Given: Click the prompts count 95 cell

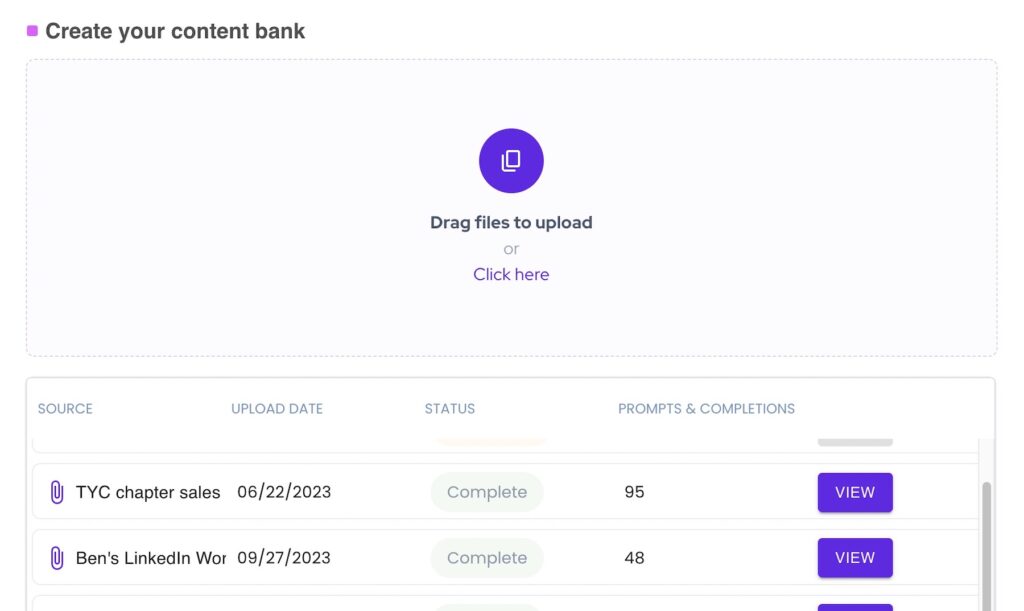Looking at the screenshot, I should [634, 492].
